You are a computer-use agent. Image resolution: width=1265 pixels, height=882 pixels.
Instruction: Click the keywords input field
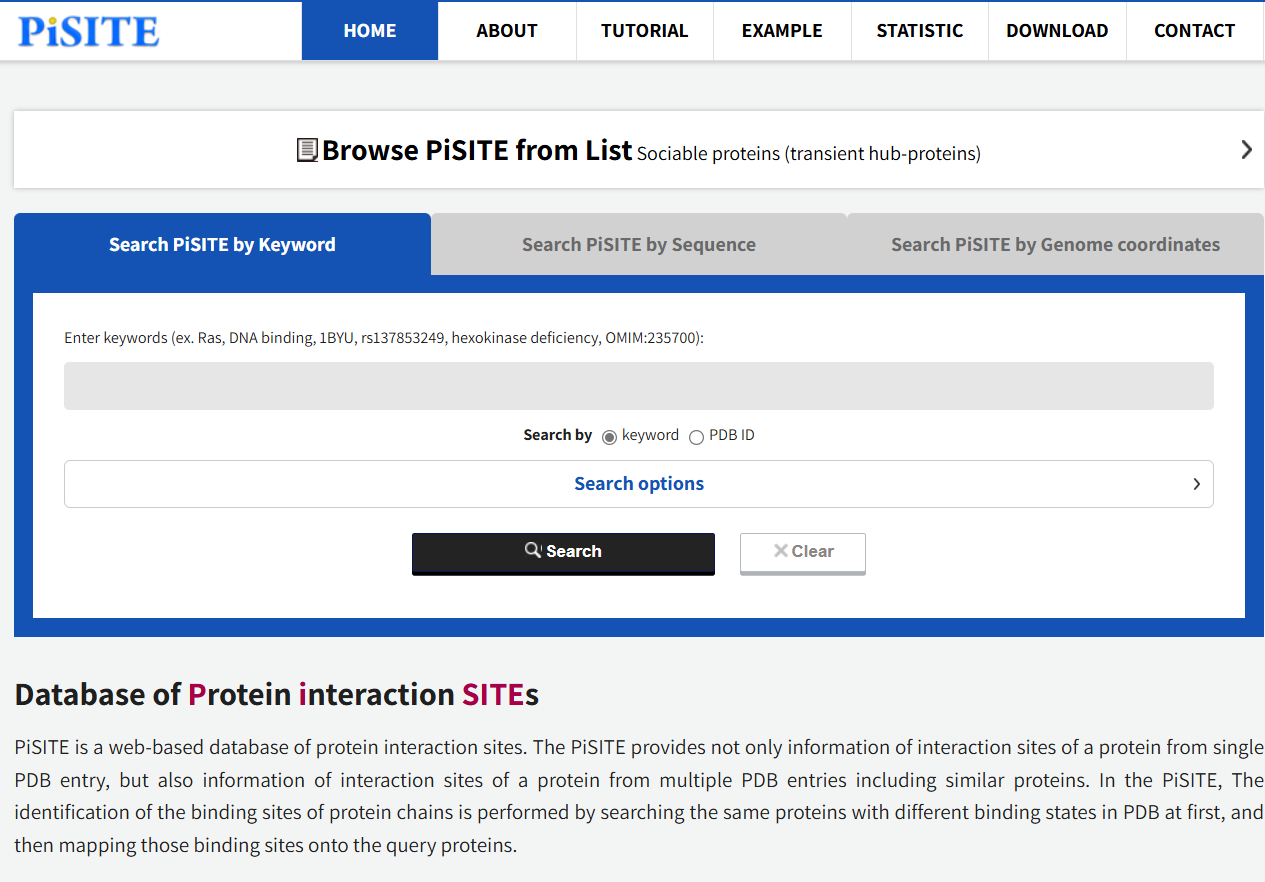(639, 386)
